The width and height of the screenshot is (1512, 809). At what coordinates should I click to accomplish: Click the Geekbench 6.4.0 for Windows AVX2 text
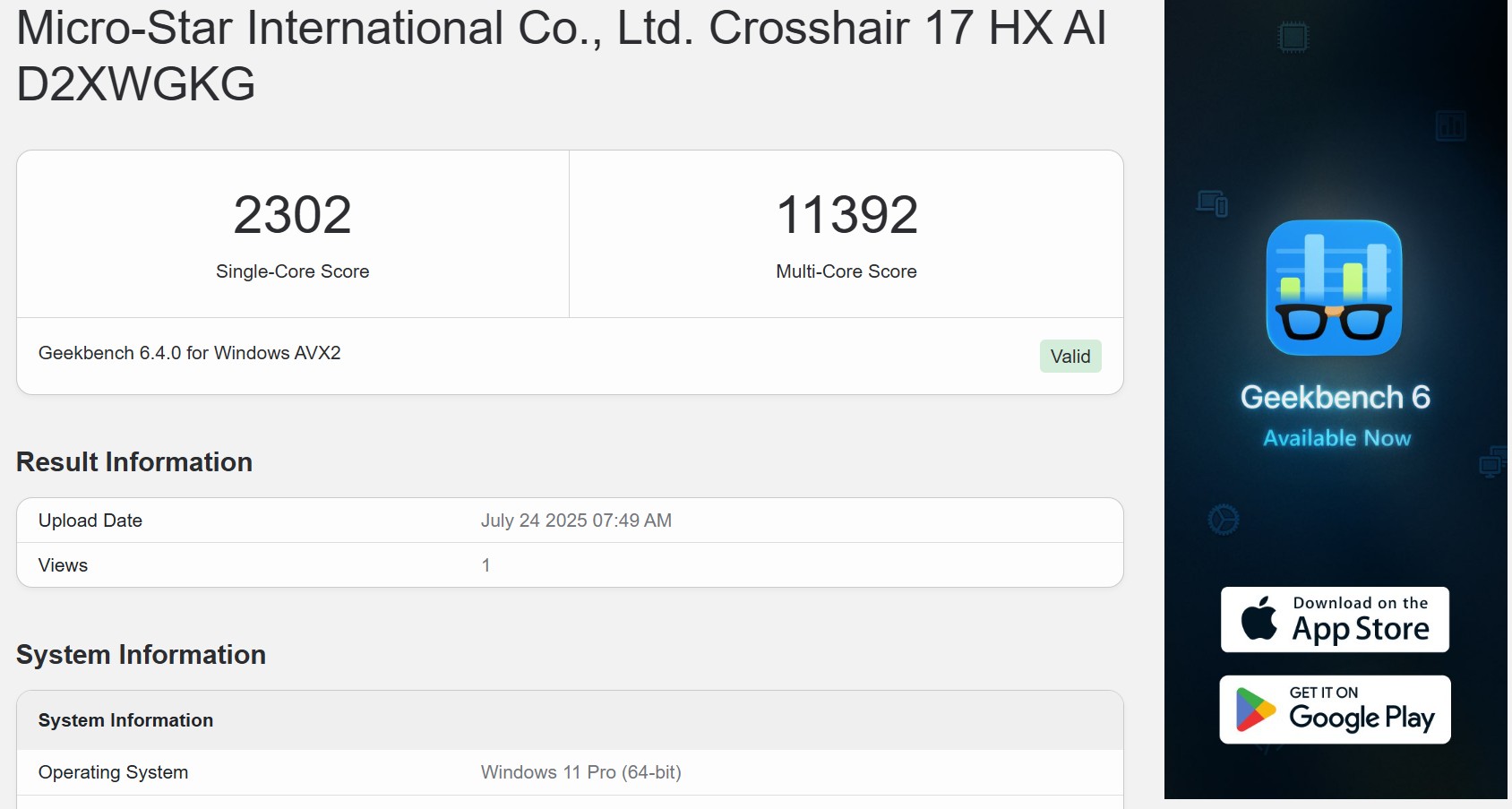click(x=189, y=353)
